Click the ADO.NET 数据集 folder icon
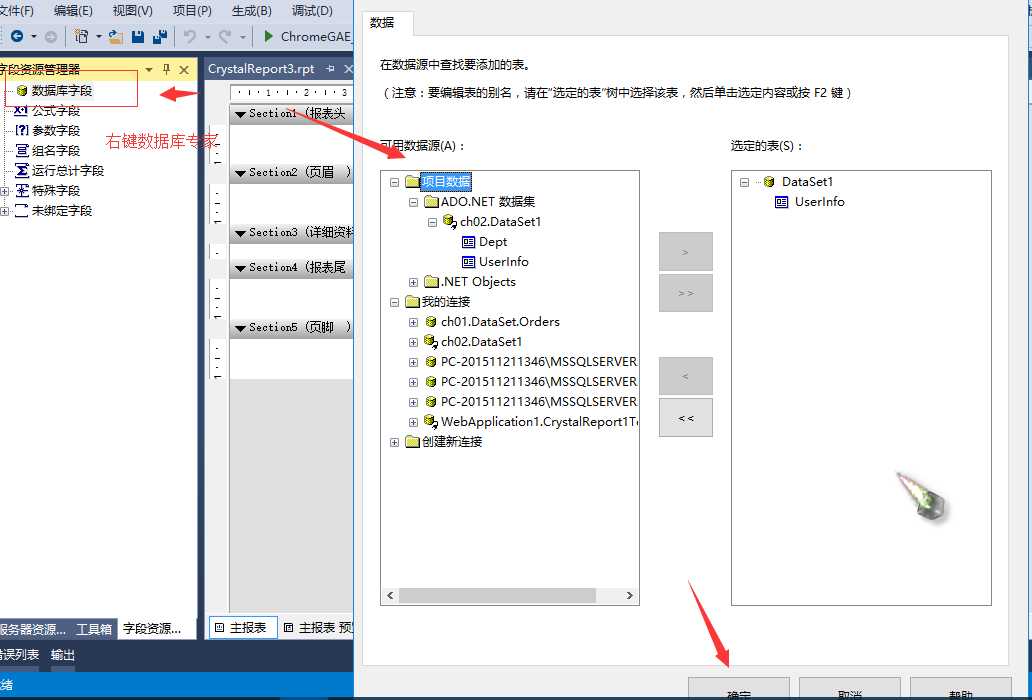The width and height of the screenshot is (1032, 700). point(431,201)
